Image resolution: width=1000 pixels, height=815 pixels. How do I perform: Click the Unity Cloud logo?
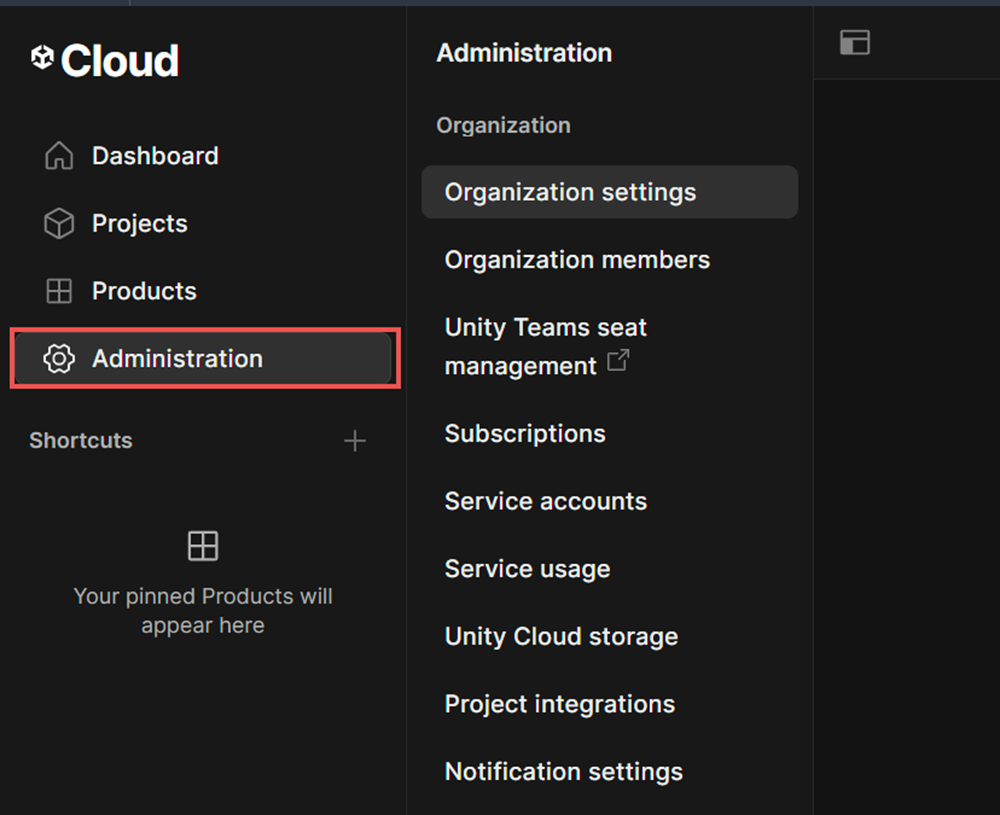103,60
